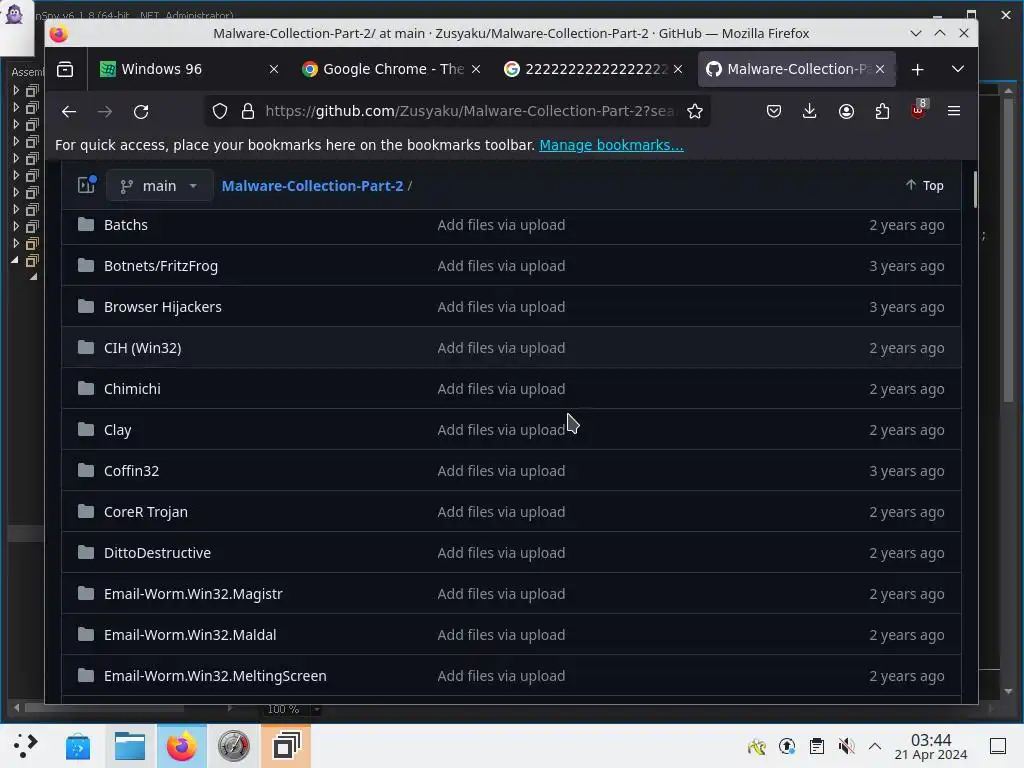Viewport: 1024px width, 768px height.
Task: Close the 2222222222 Google search tab
Action: 678,69
